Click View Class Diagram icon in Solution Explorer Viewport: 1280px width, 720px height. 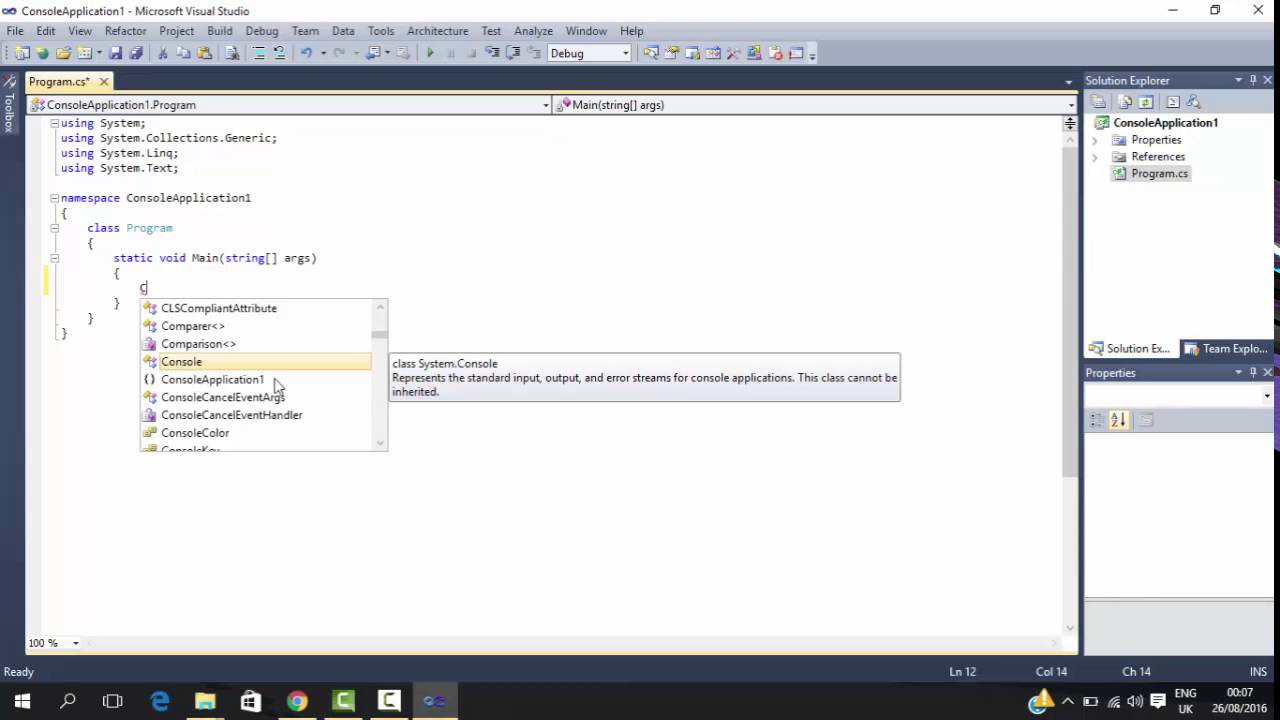(x=1193, y=102)
